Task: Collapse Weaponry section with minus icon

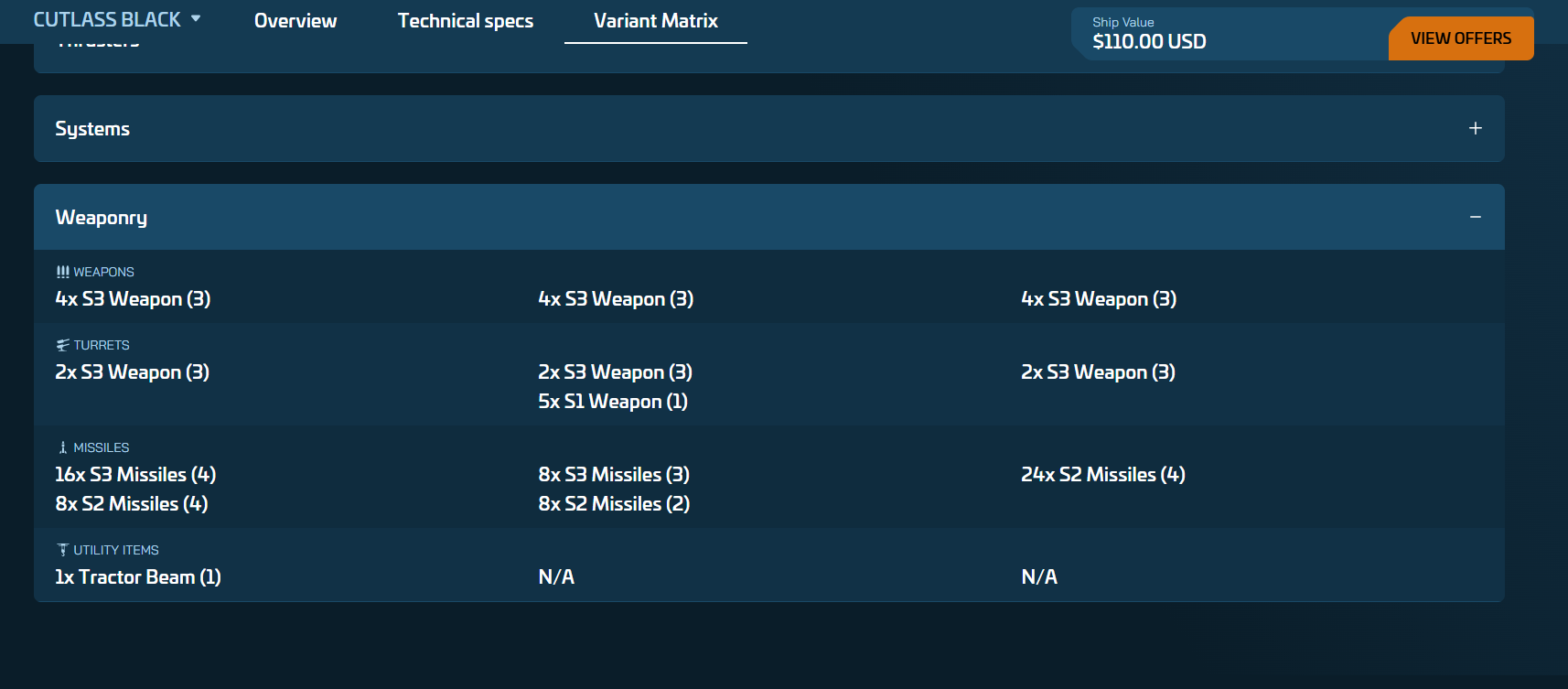Action: pyautogui.click(x=1475, y=217)
